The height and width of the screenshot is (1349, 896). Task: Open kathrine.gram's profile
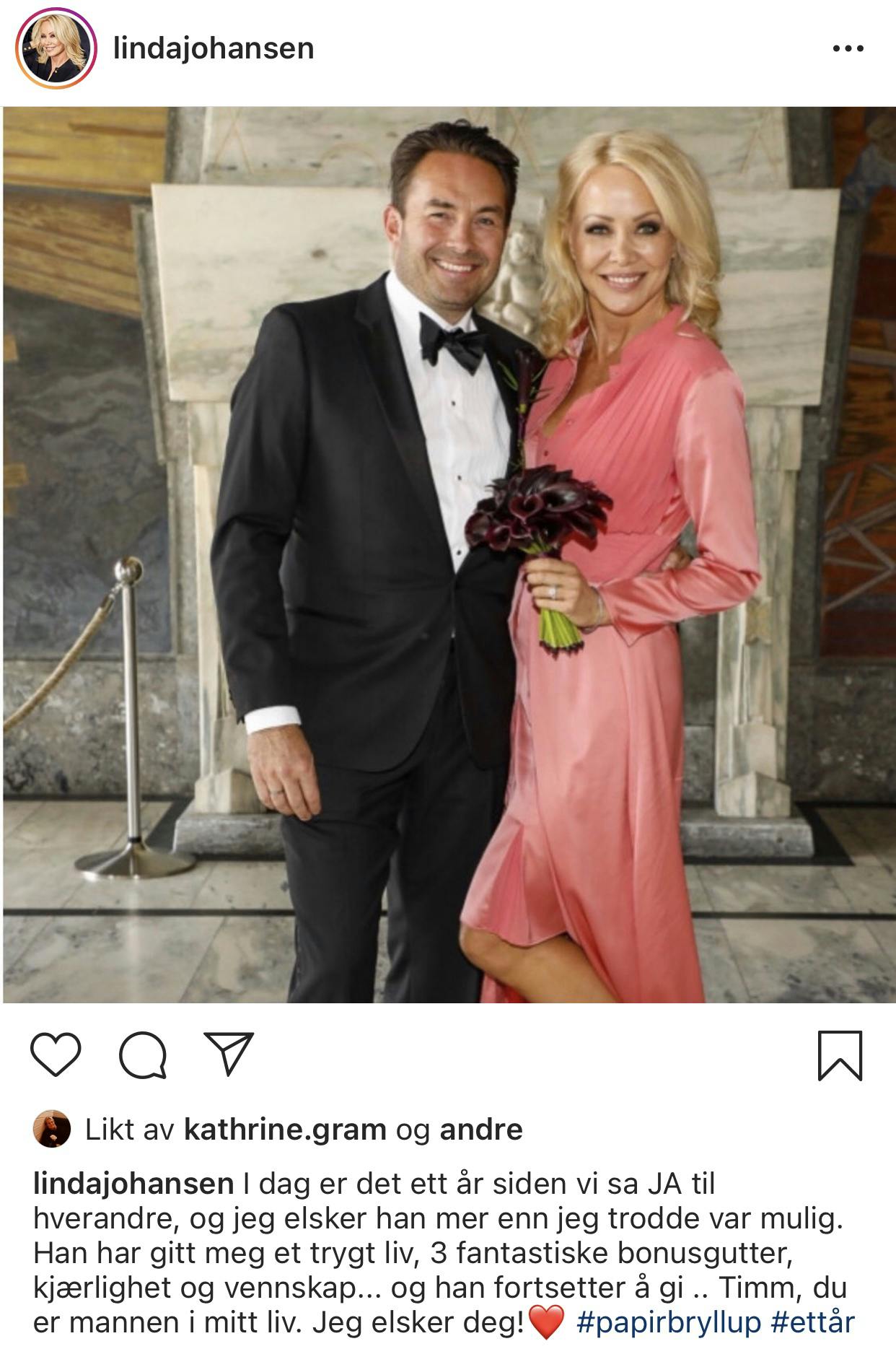(x=285, y=1130)
